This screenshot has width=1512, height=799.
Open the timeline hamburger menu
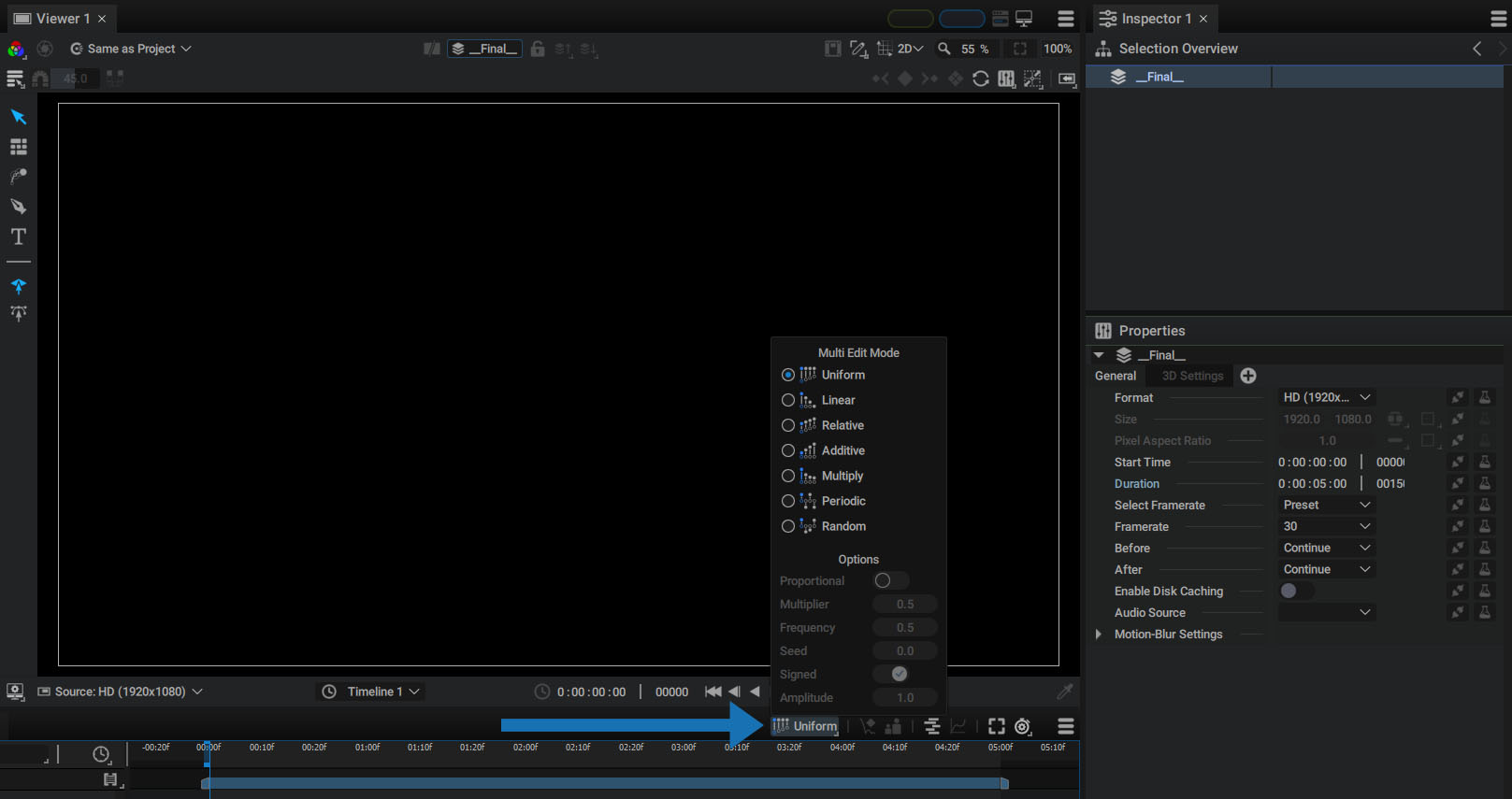pyautogui.click(x=1065, y=726)
